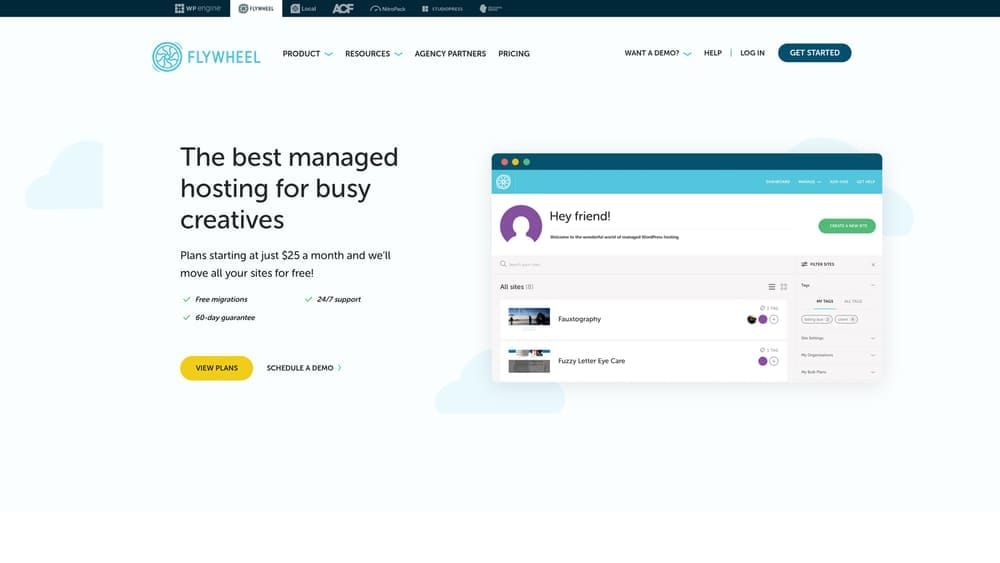Click the red window dot in preview
This screenshot has width=1000, height=563.
[x=504, y=162]
